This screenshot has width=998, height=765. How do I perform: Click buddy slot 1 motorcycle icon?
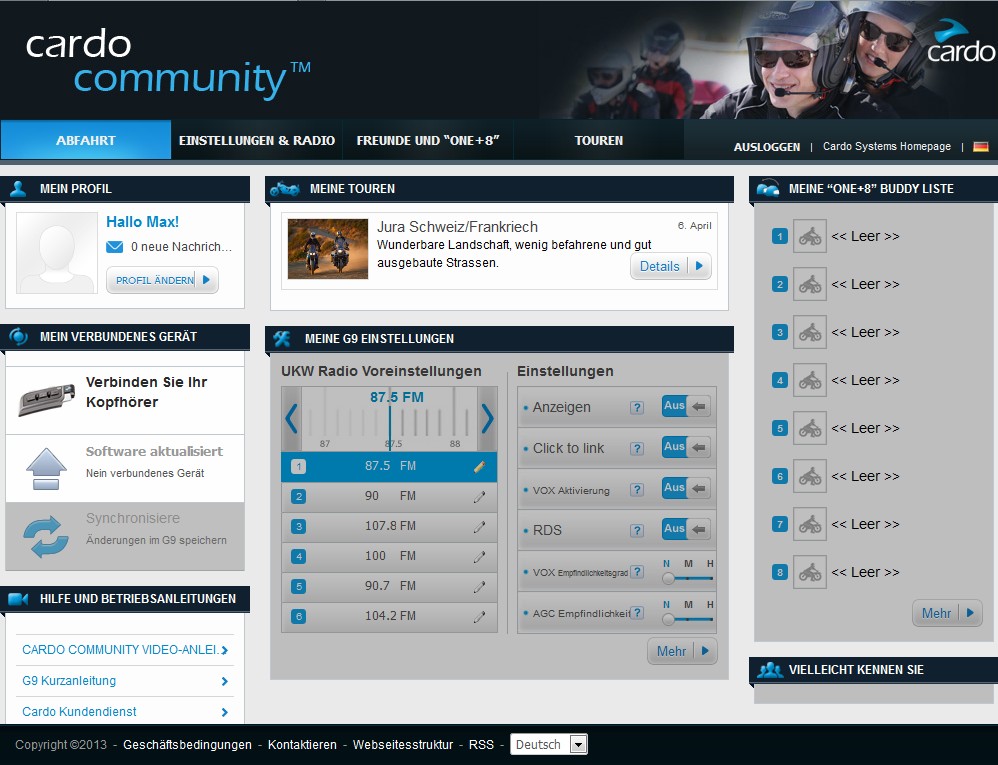(810, 236)
